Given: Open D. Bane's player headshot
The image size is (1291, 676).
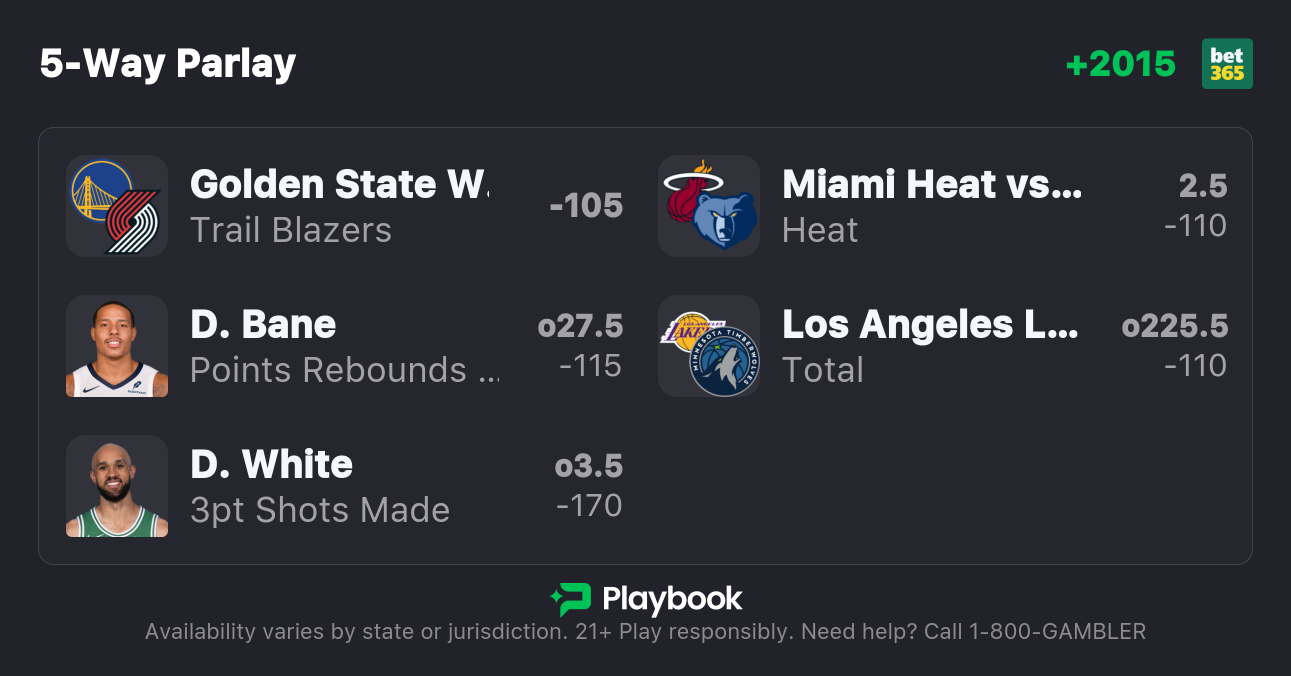Looking at the screenshot, I should tap(116, 346).
